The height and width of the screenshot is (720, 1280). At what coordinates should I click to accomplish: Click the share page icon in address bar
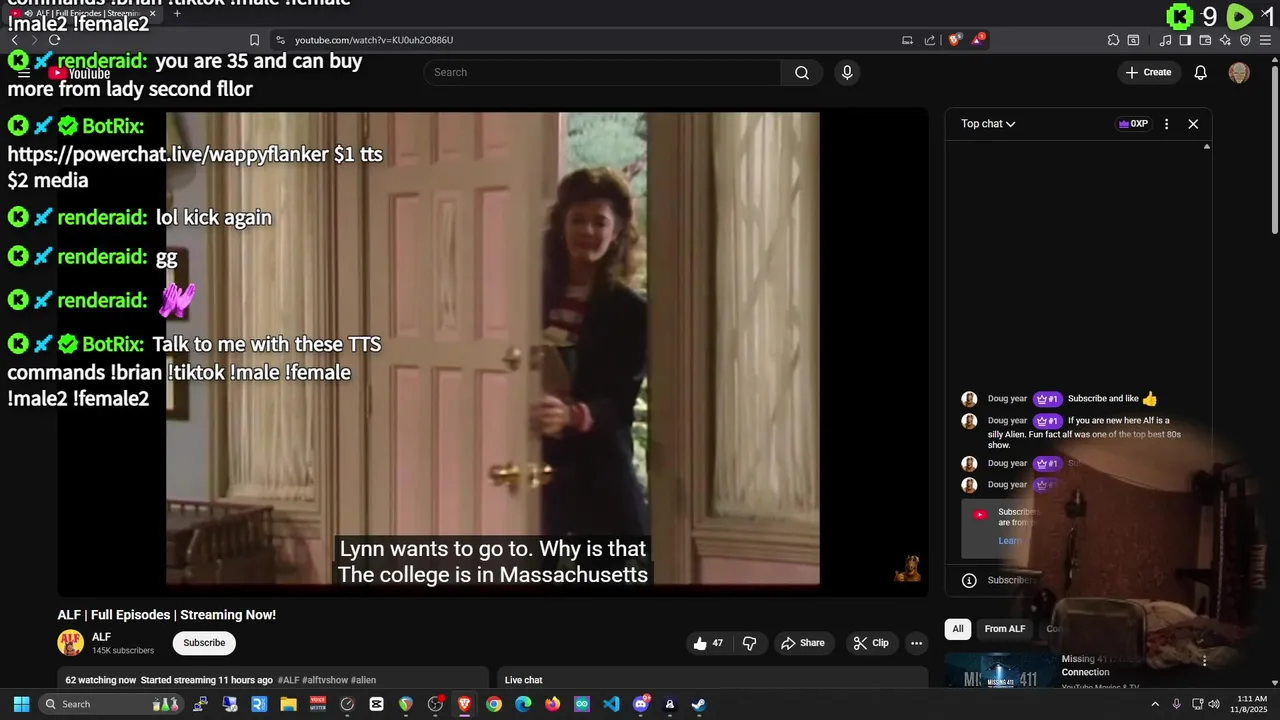click(x=930, y=40)
